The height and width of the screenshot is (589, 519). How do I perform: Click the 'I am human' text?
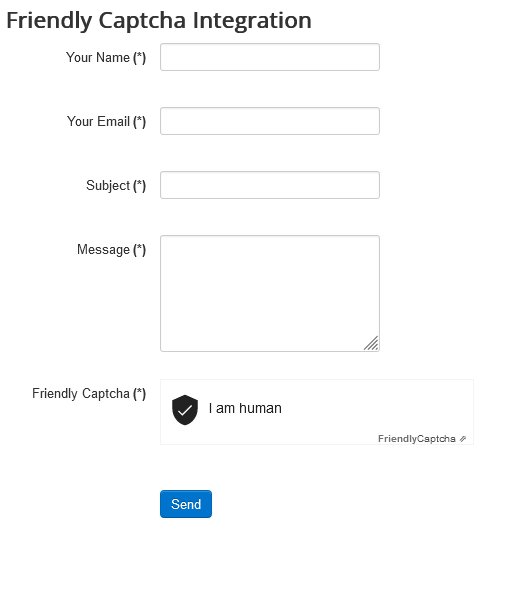245,408
